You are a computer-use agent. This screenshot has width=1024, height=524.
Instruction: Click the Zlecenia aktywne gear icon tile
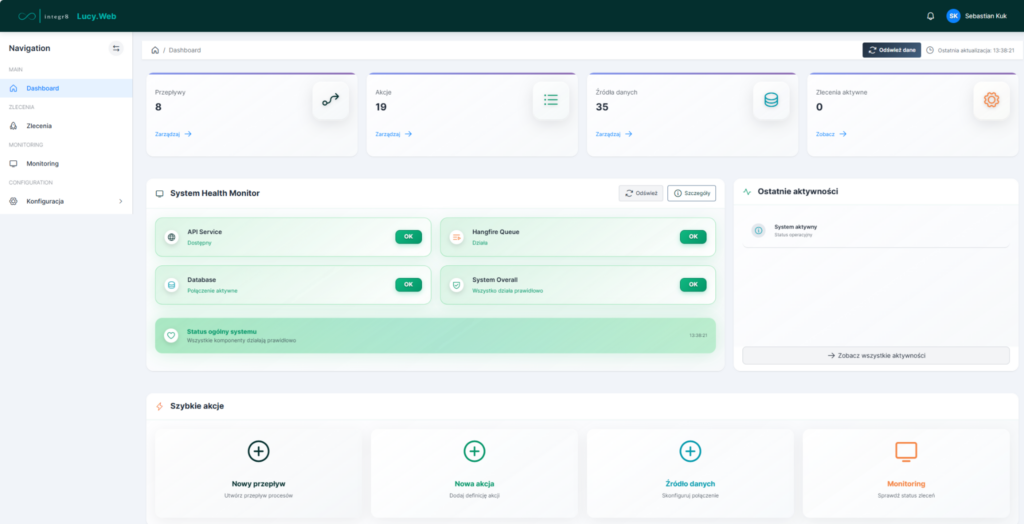[991, 100]
